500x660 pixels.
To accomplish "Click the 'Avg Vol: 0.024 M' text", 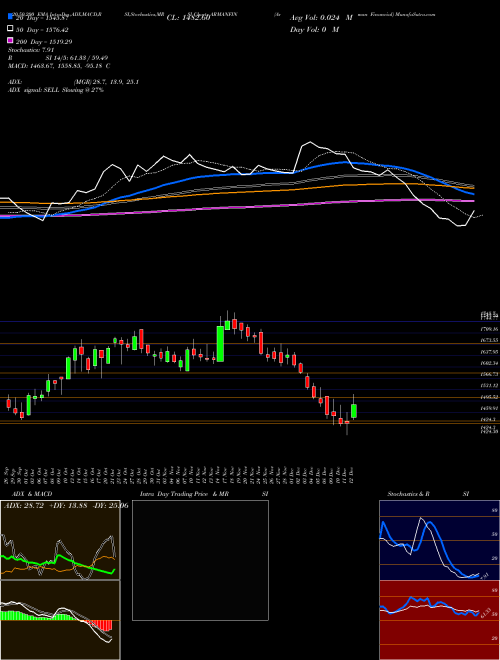I will click(x=321, y=18).
